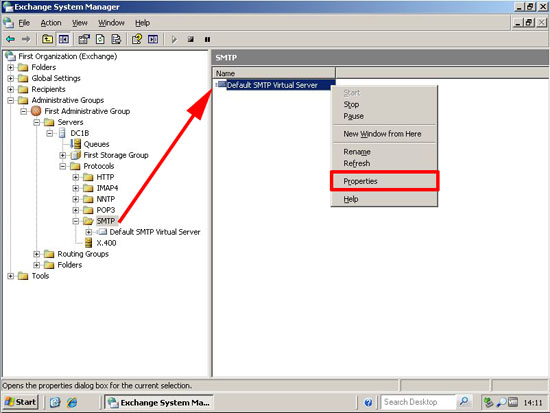
Task: Click the DC1B server icon
Action: coord(62,133)
